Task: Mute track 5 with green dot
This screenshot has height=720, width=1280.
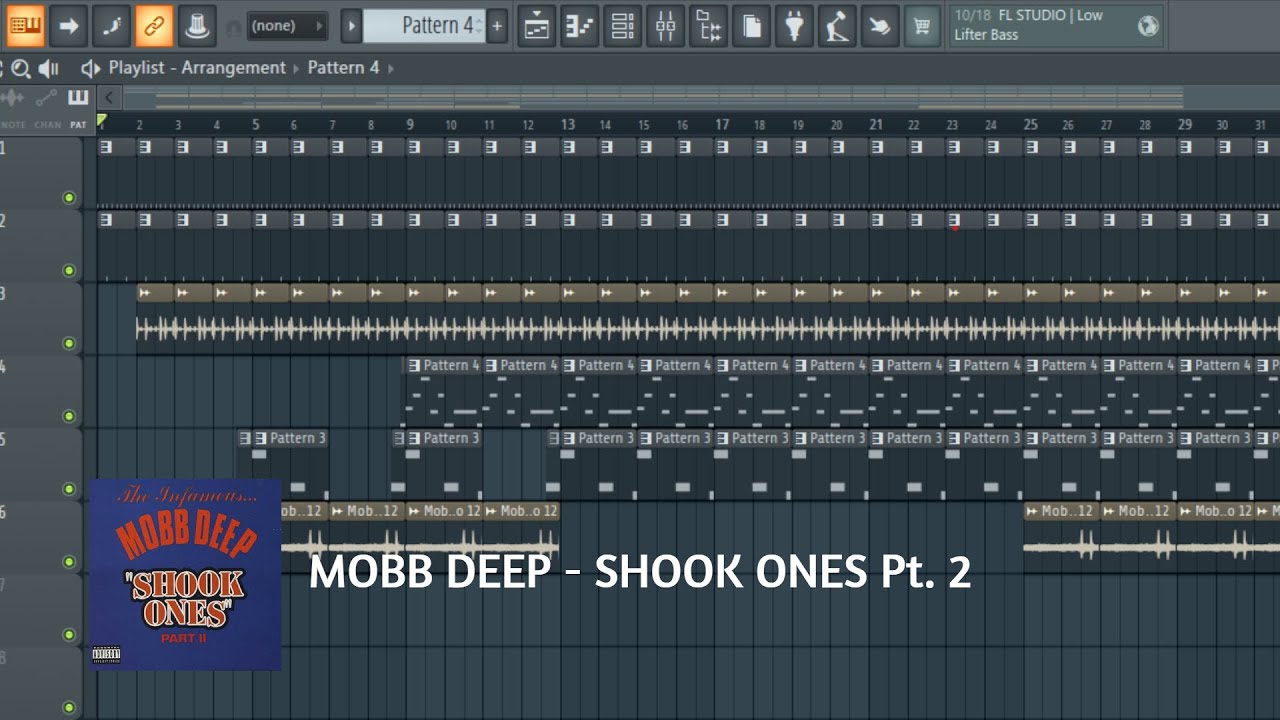Action: 69,489
